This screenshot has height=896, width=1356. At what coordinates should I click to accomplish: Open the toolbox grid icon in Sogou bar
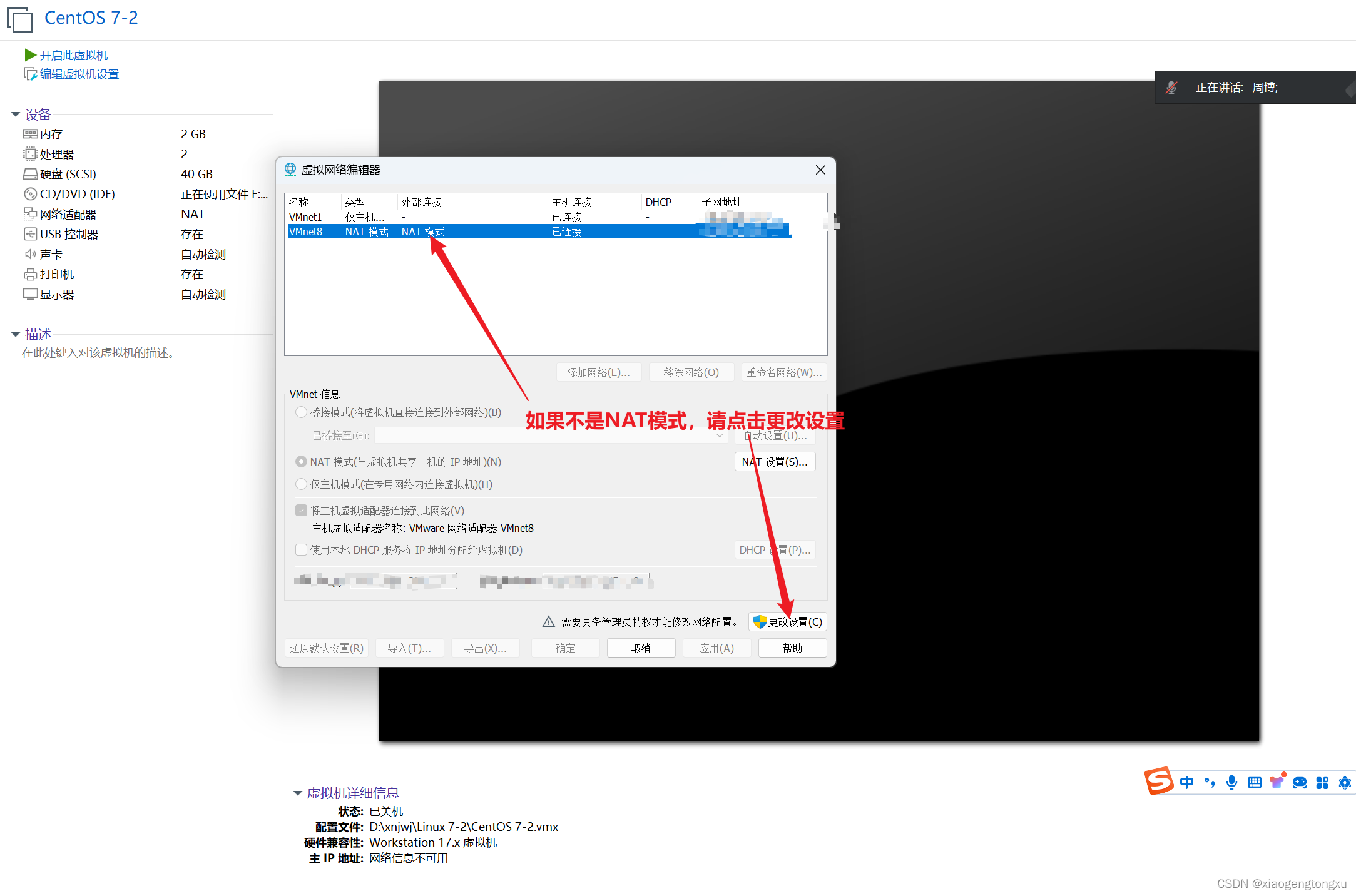pos(1322,782)
